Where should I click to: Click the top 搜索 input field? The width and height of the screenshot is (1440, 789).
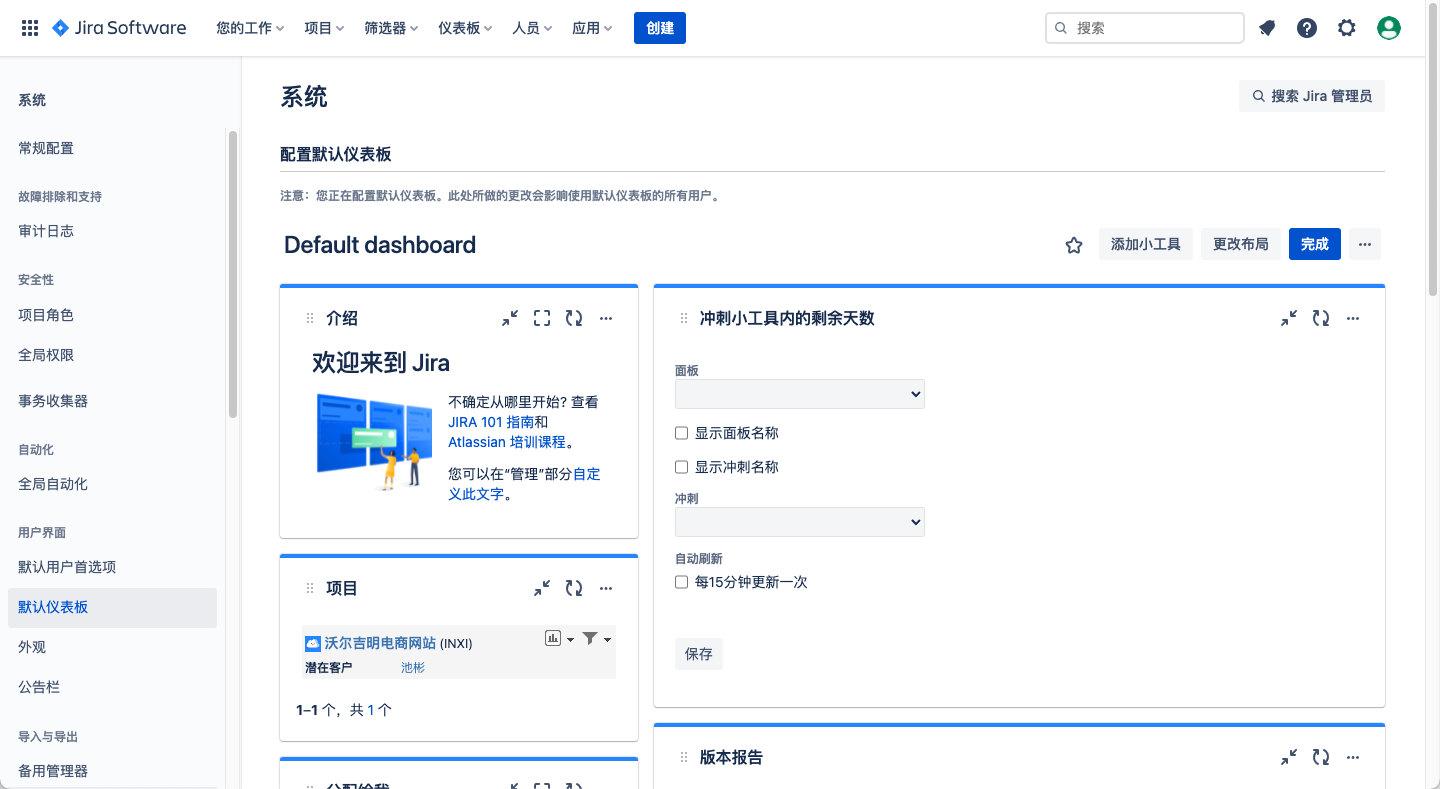[x=1145, y=28]
